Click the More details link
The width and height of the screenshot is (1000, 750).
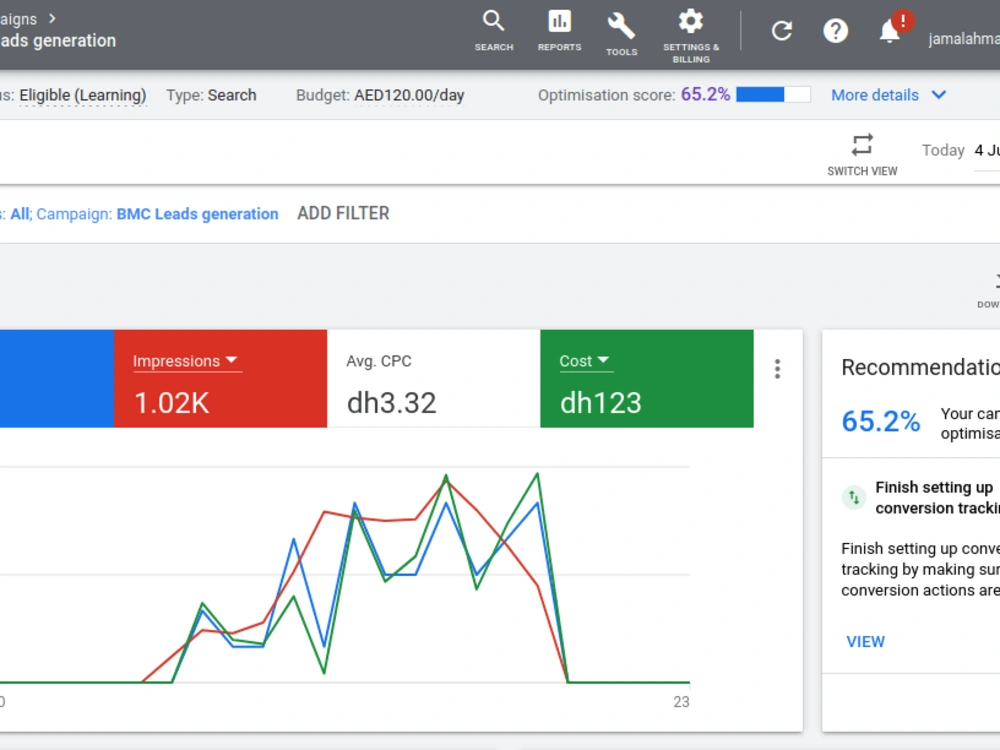click(874, 95)
